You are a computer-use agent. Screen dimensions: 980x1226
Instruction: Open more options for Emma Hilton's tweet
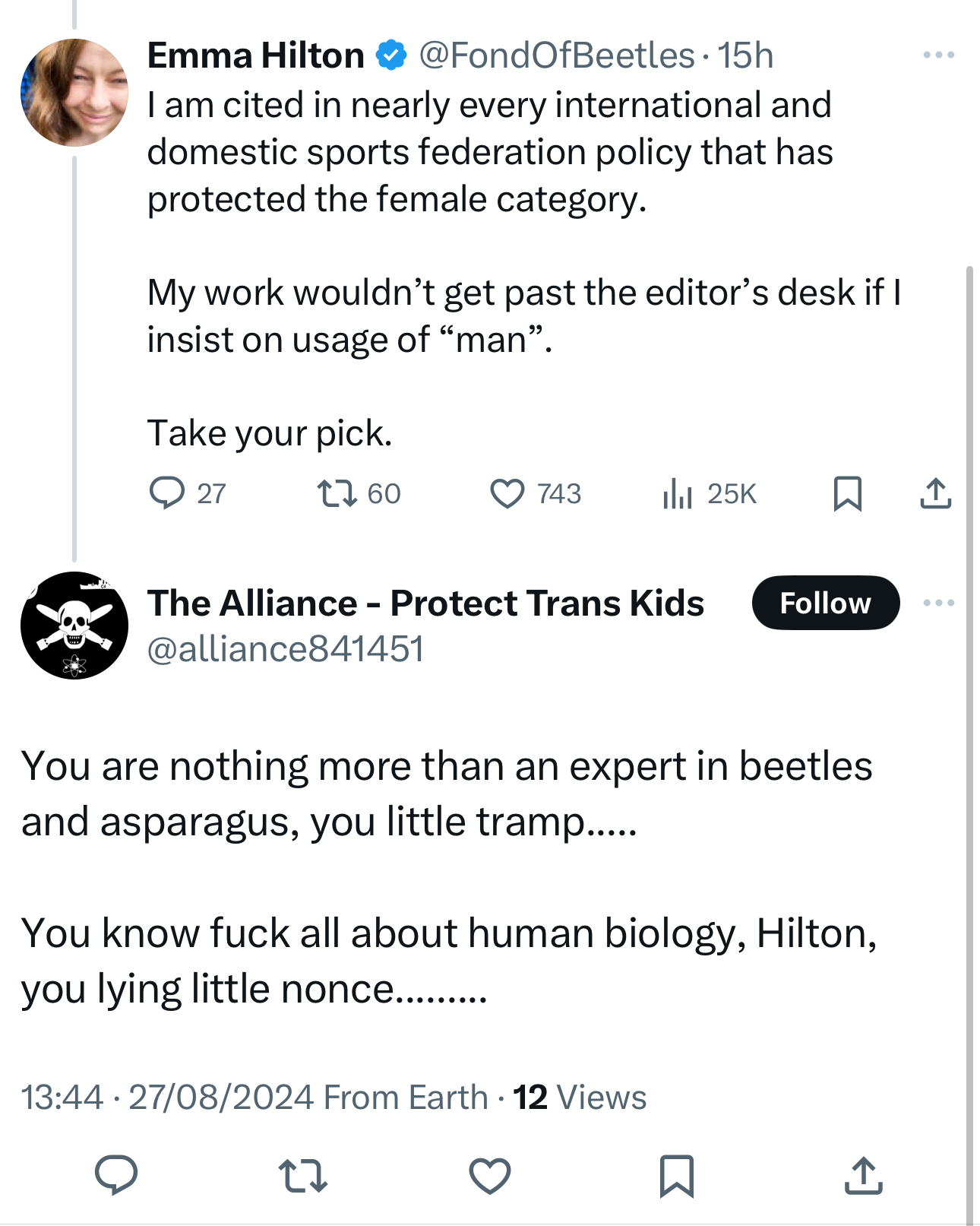[938, 55]
